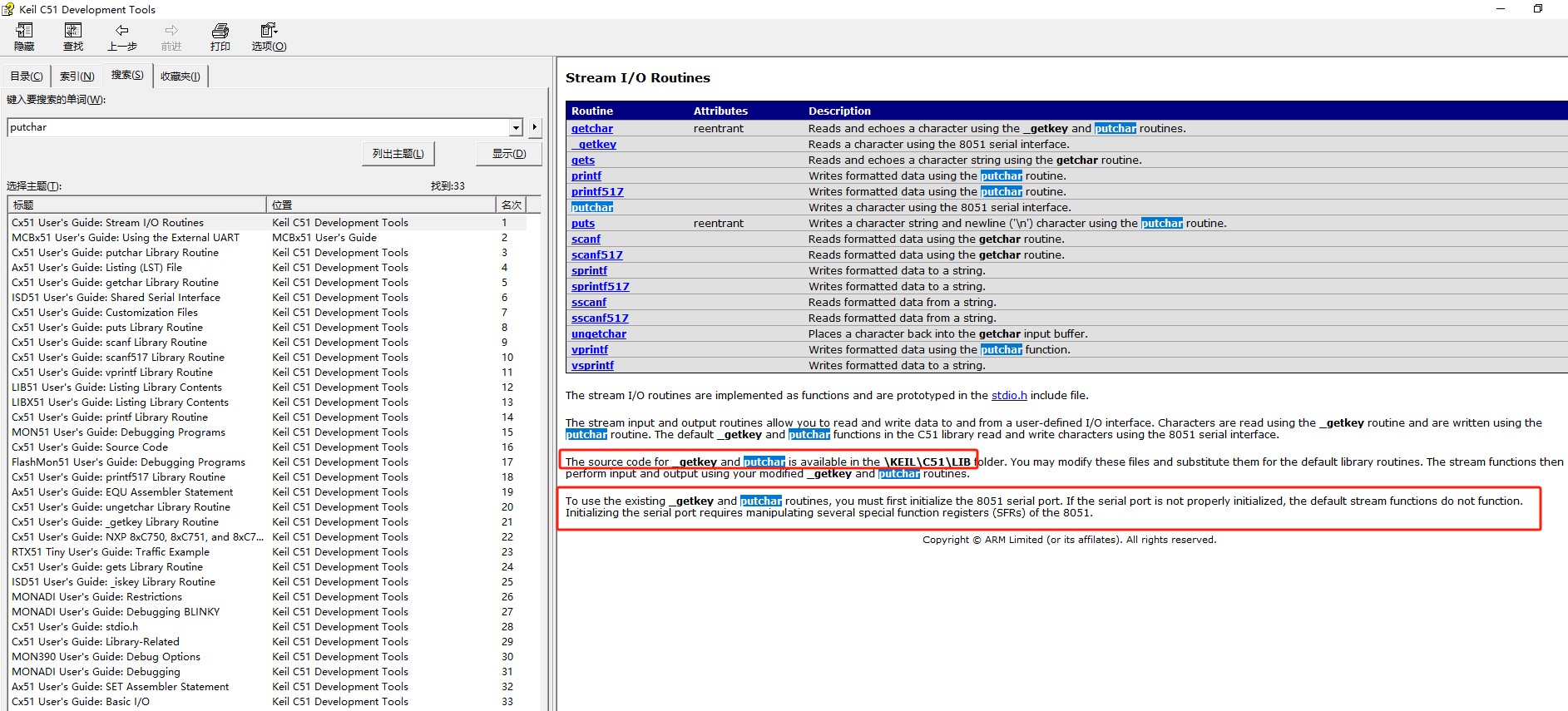Open the sscanf517 routine link
This screenshot has height=711, width=1568.
coord(600,318)
